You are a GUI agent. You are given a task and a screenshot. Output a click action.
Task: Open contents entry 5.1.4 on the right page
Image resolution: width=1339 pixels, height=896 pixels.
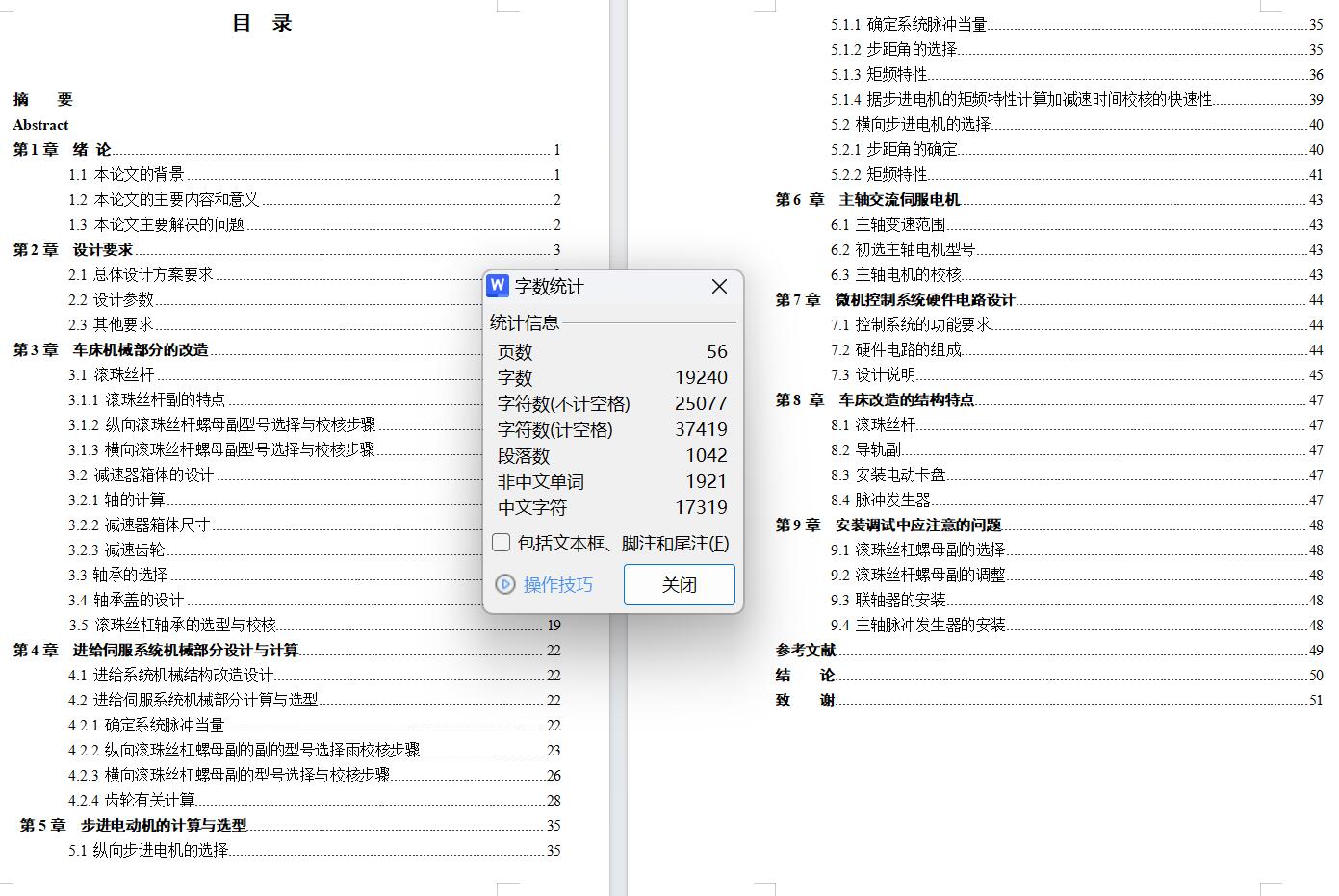(x=1077, y=99)
